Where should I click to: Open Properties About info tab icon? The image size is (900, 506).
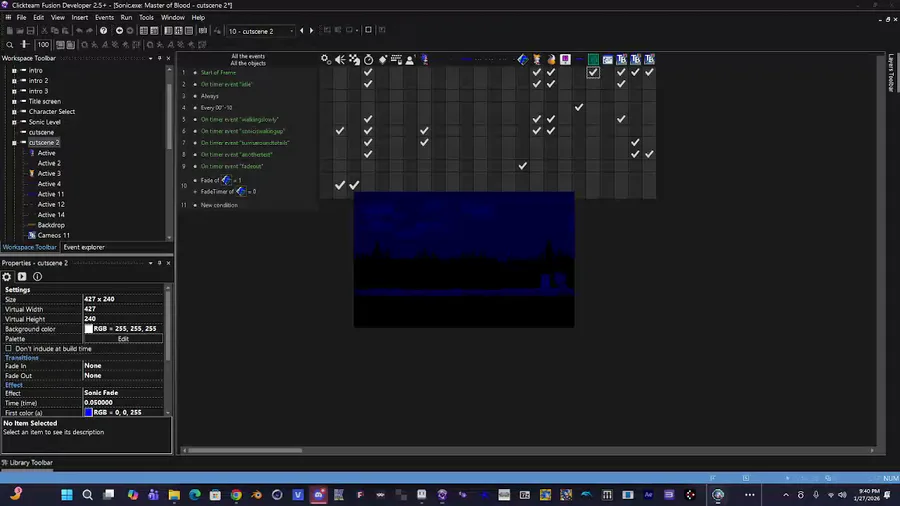[x=37, y=277]
